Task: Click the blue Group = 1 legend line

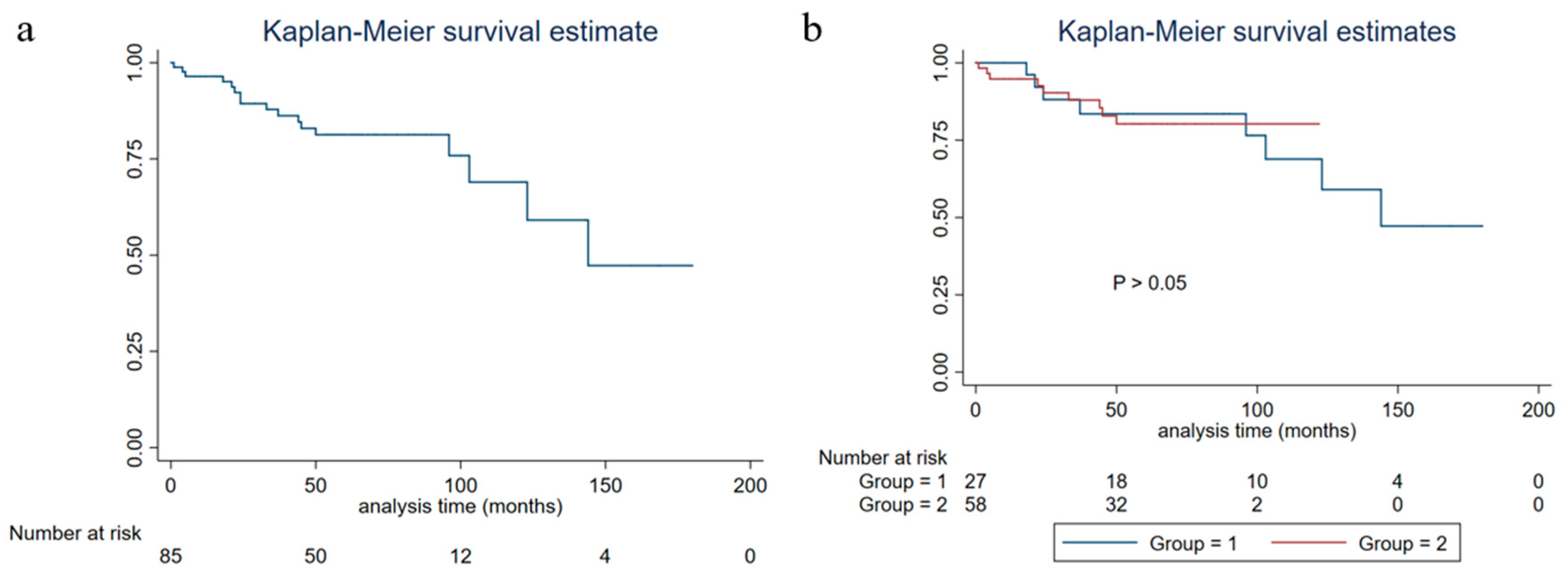Action: 1099,542
